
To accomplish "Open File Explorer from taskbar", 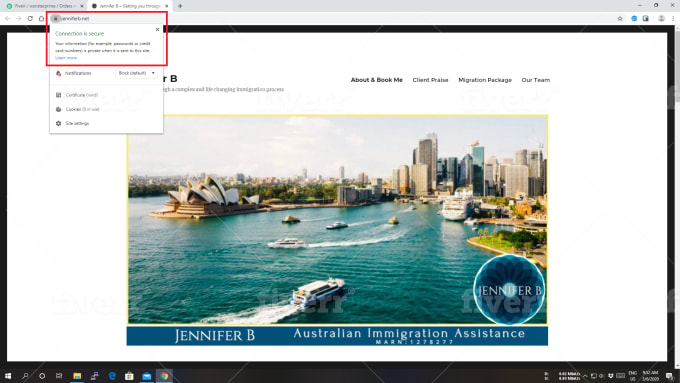I will point(77,376).
